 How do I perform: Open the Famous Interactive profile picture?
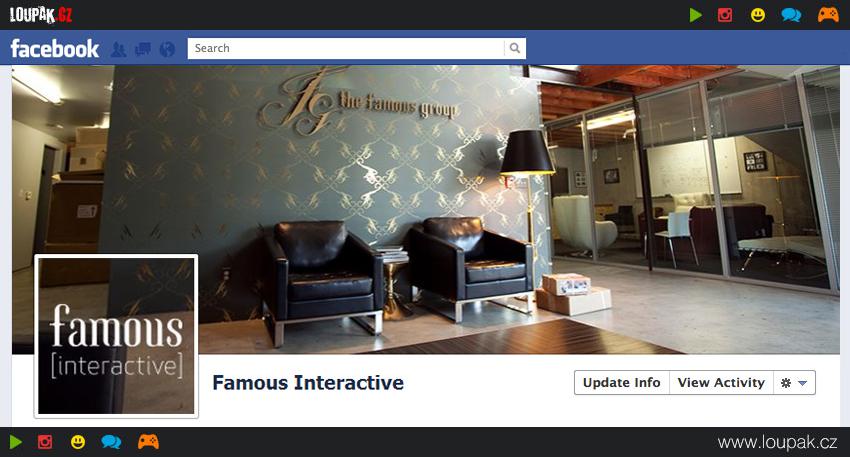click(x=116, y=336)
